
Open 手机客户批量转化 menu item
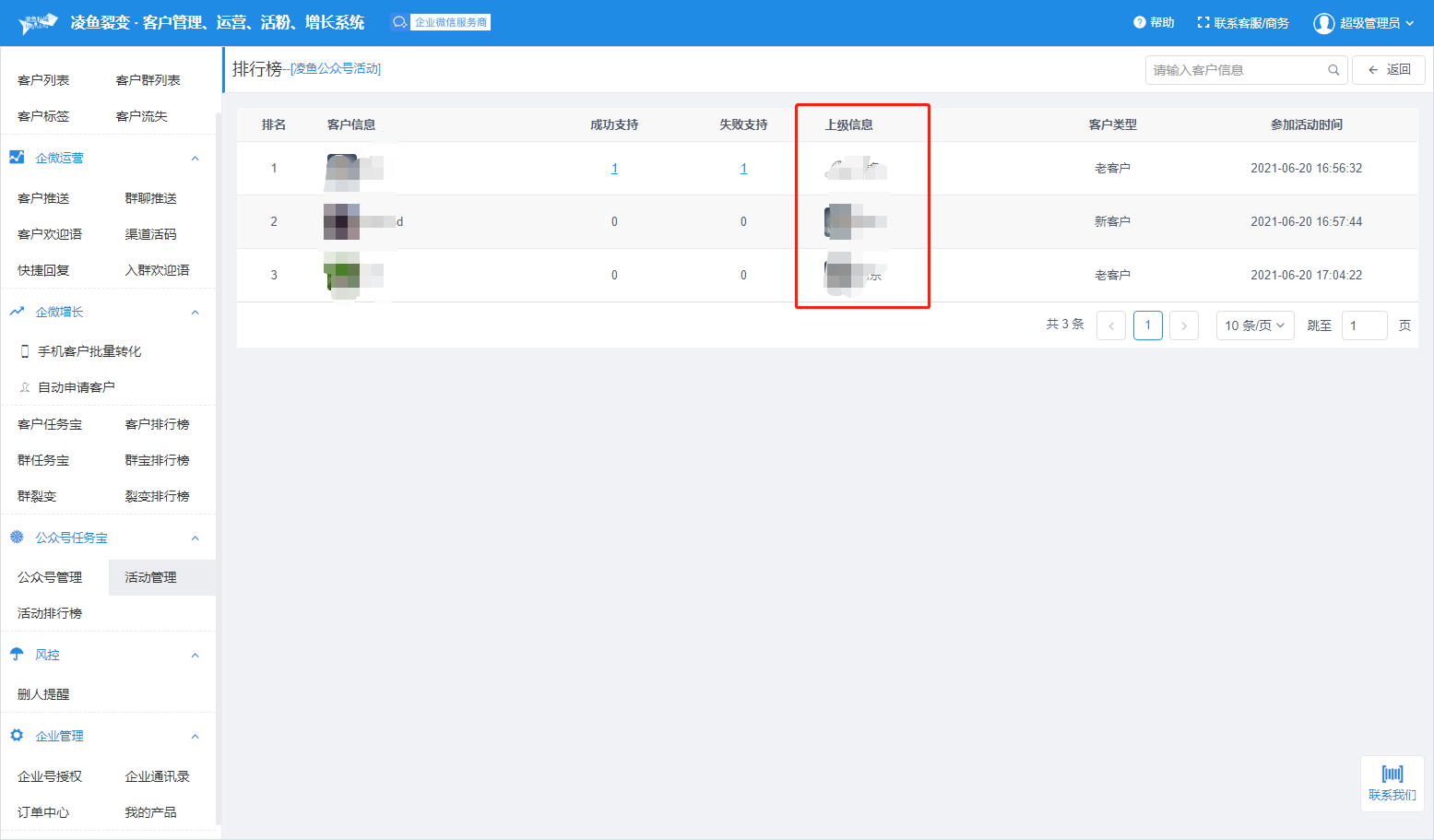point(89,351)
